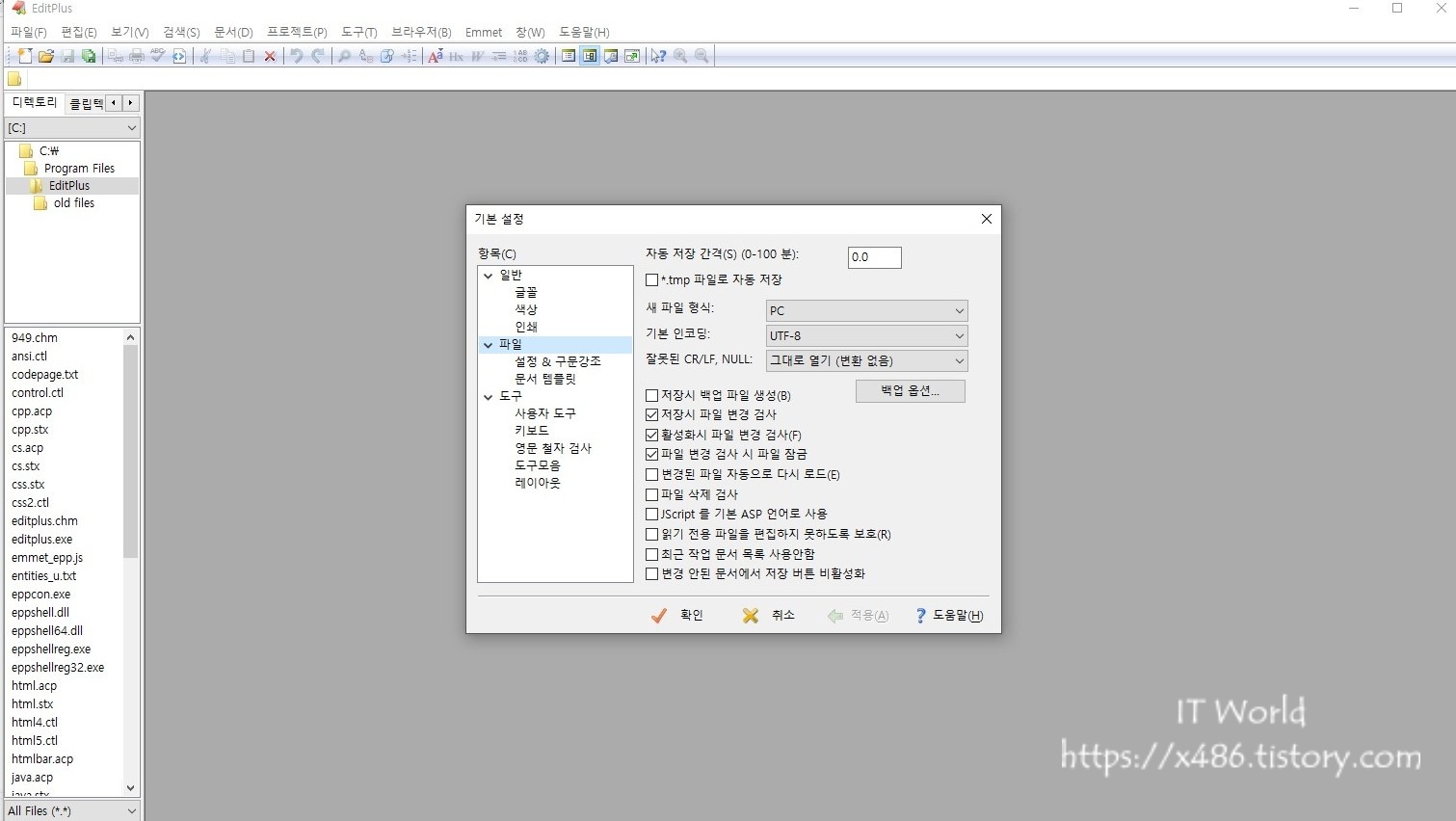Select 설정 & 구문강조 tree item
This screenshot has width=1456, height=821.
(x=557, y=361)
